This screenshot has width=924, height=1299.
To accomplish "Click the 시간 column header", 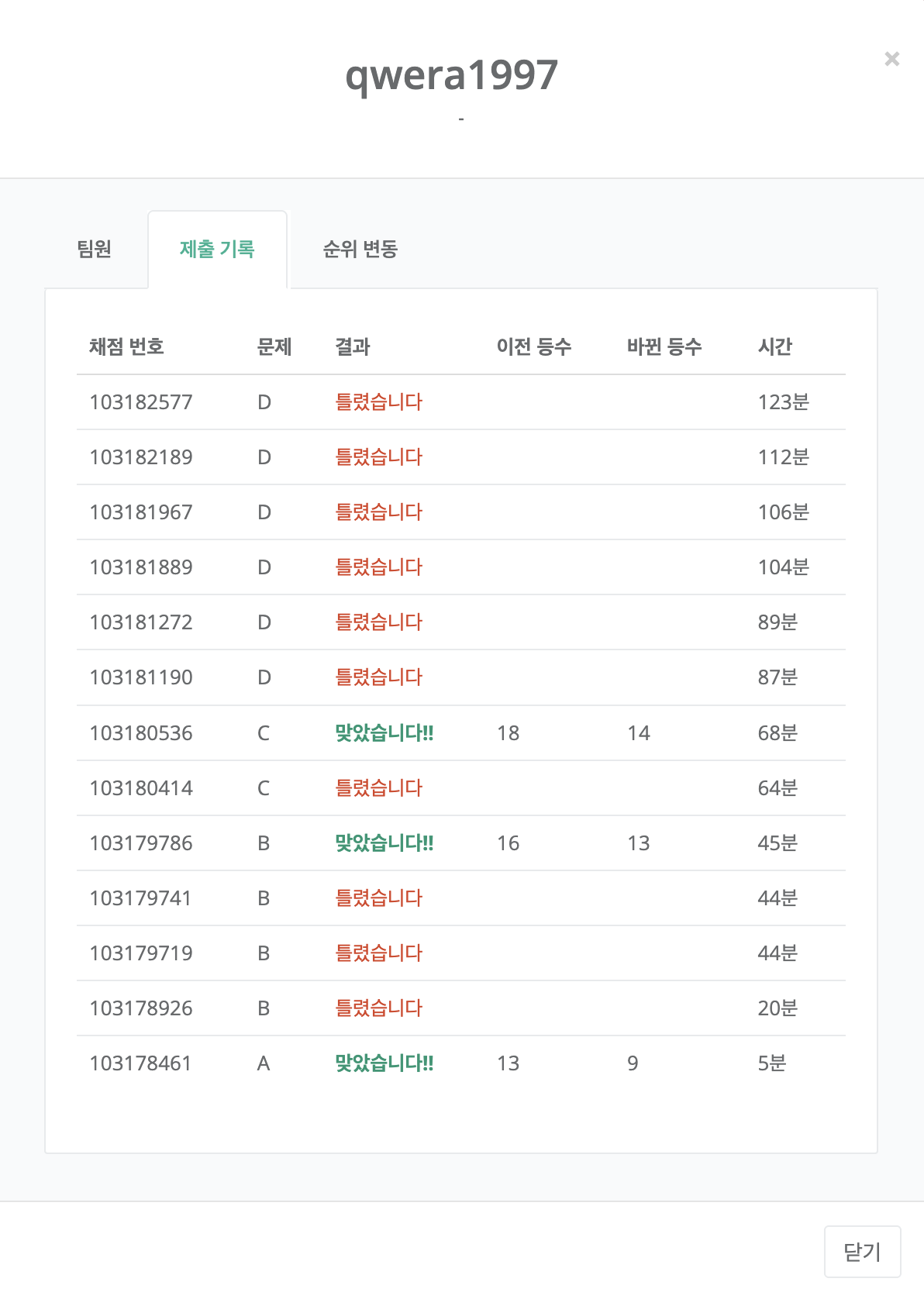I will (x=775, y=346).
